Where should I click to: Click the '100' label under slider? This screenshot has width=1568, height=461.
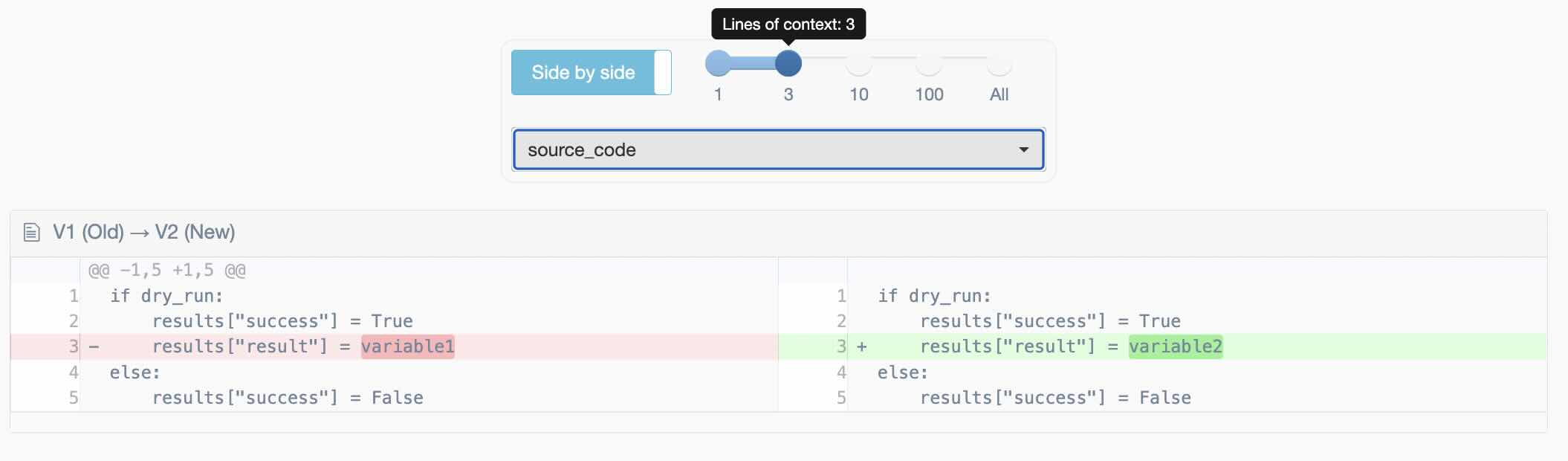tap(929, 94)
